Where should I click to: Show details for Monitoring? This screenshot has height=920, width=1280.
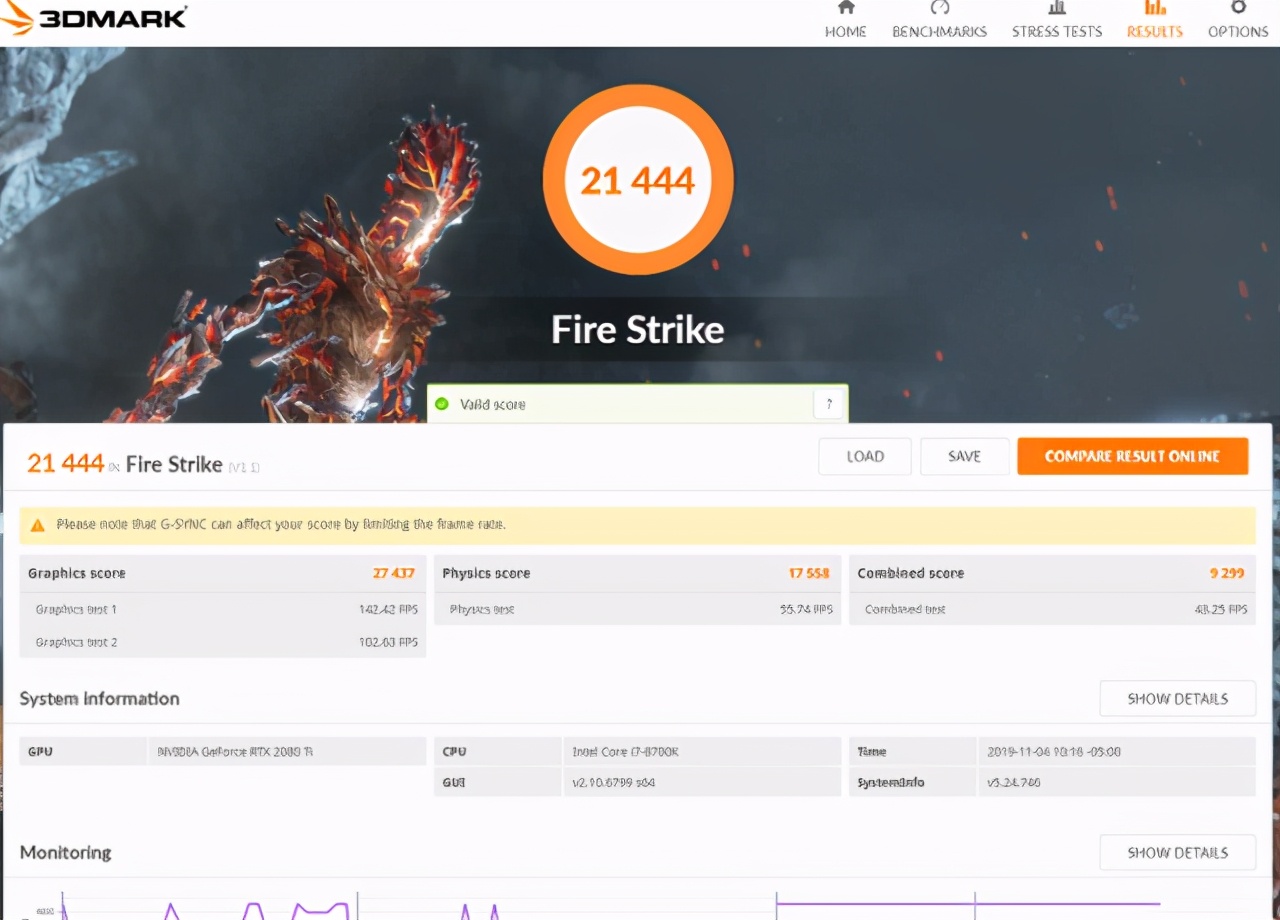coord(1177,853)
